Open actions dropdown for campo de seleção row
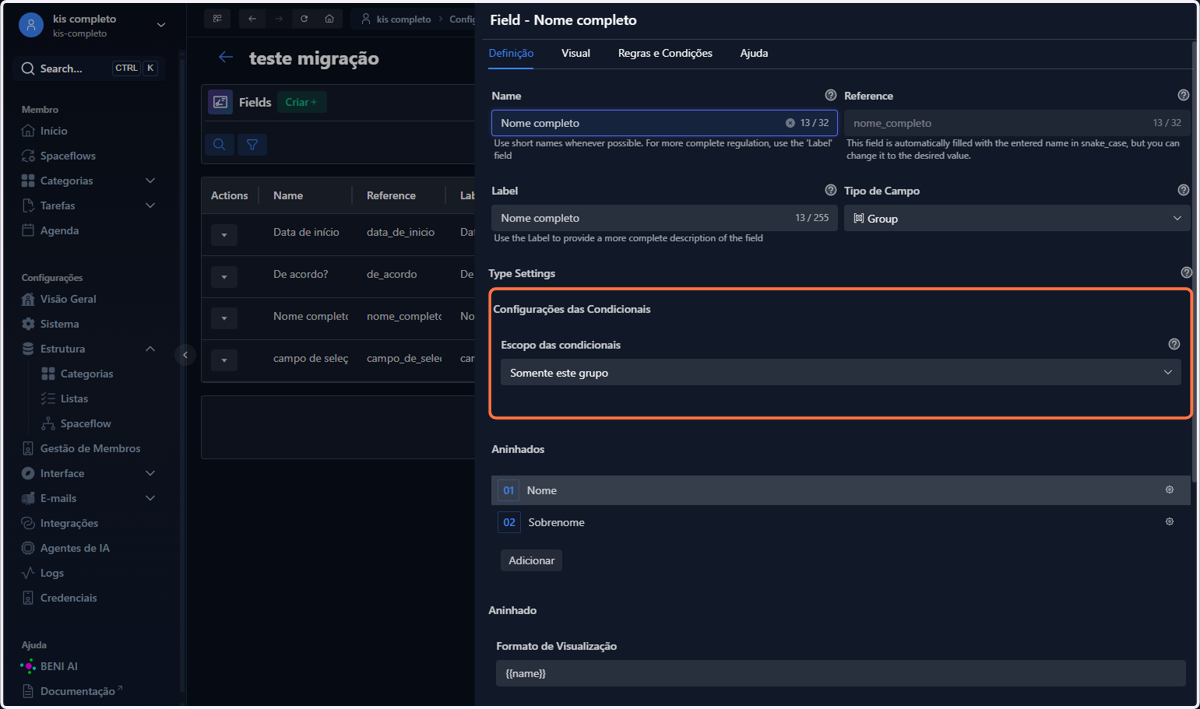The width and height of the screenshot is (1200, 709). (224, 361)
